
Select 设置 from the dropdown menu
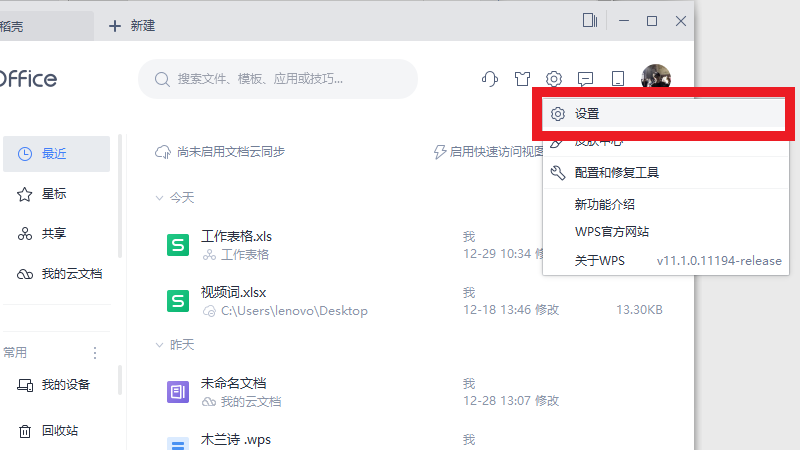pyautogui.click(x=587, y=114)
